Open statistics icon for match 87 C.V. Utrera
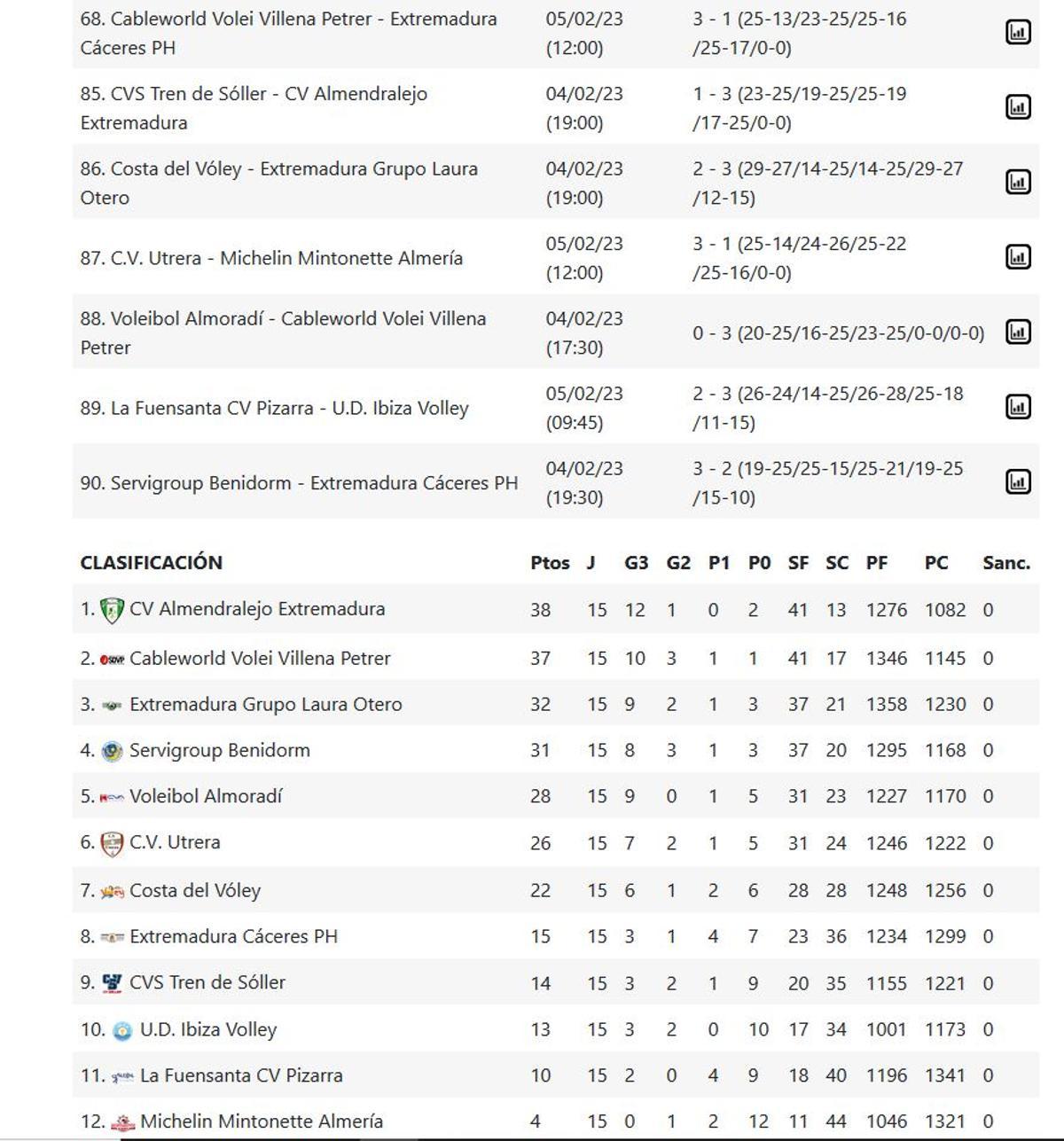Screen dimensions: 1064x1141 pos(1016,257)
